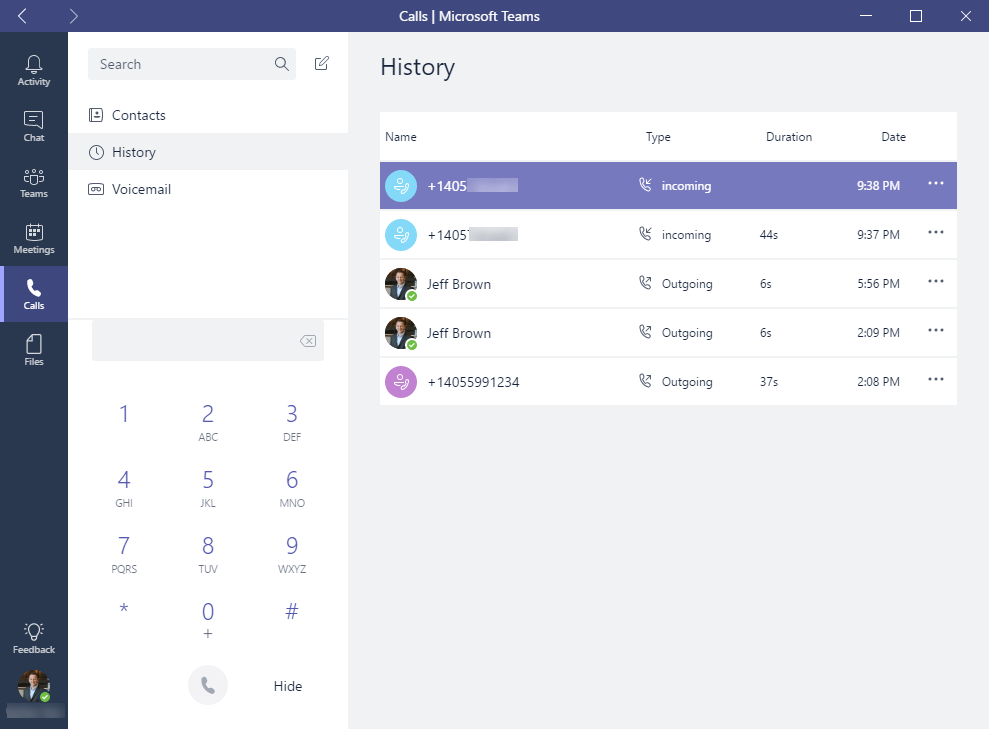Image resolution: width=989 pixels, height=729 pixels.
Task: Click Jeff Brown avatar in 2:09 PM row
Action: click(401, 333)
